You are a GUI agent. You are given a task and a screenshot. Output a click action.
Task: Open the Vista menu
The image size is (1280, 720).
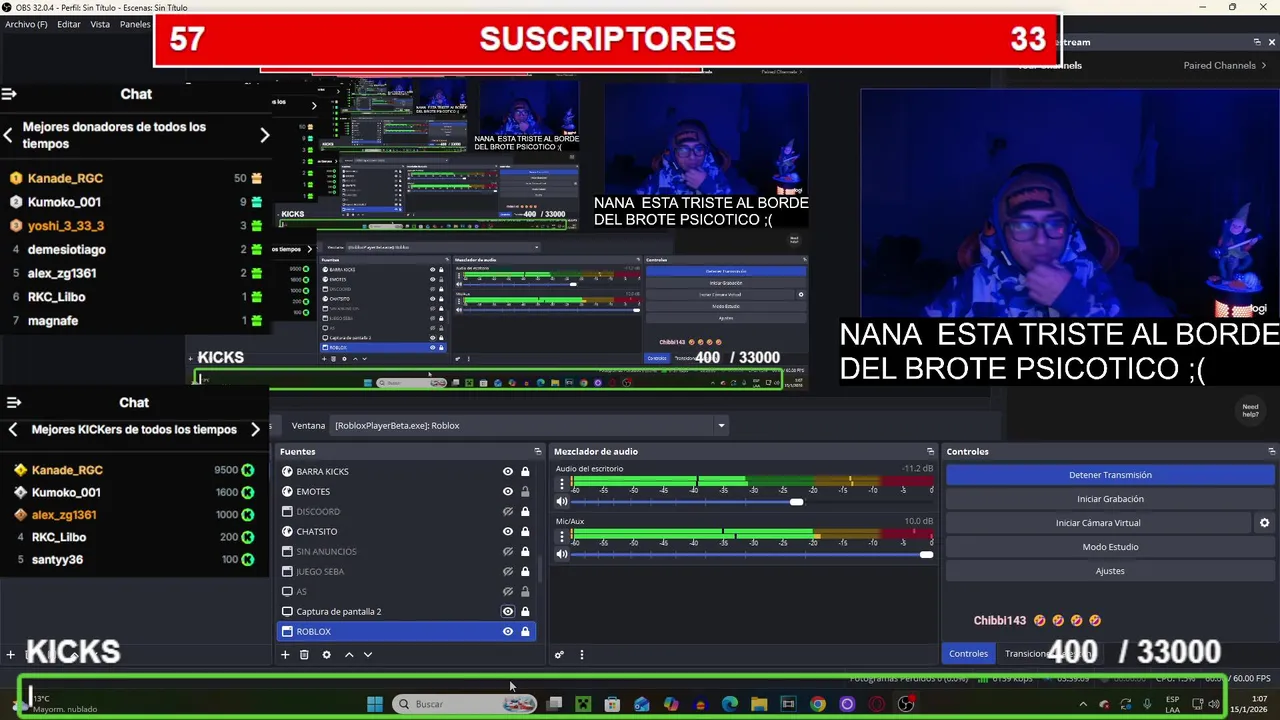(100, 24)
